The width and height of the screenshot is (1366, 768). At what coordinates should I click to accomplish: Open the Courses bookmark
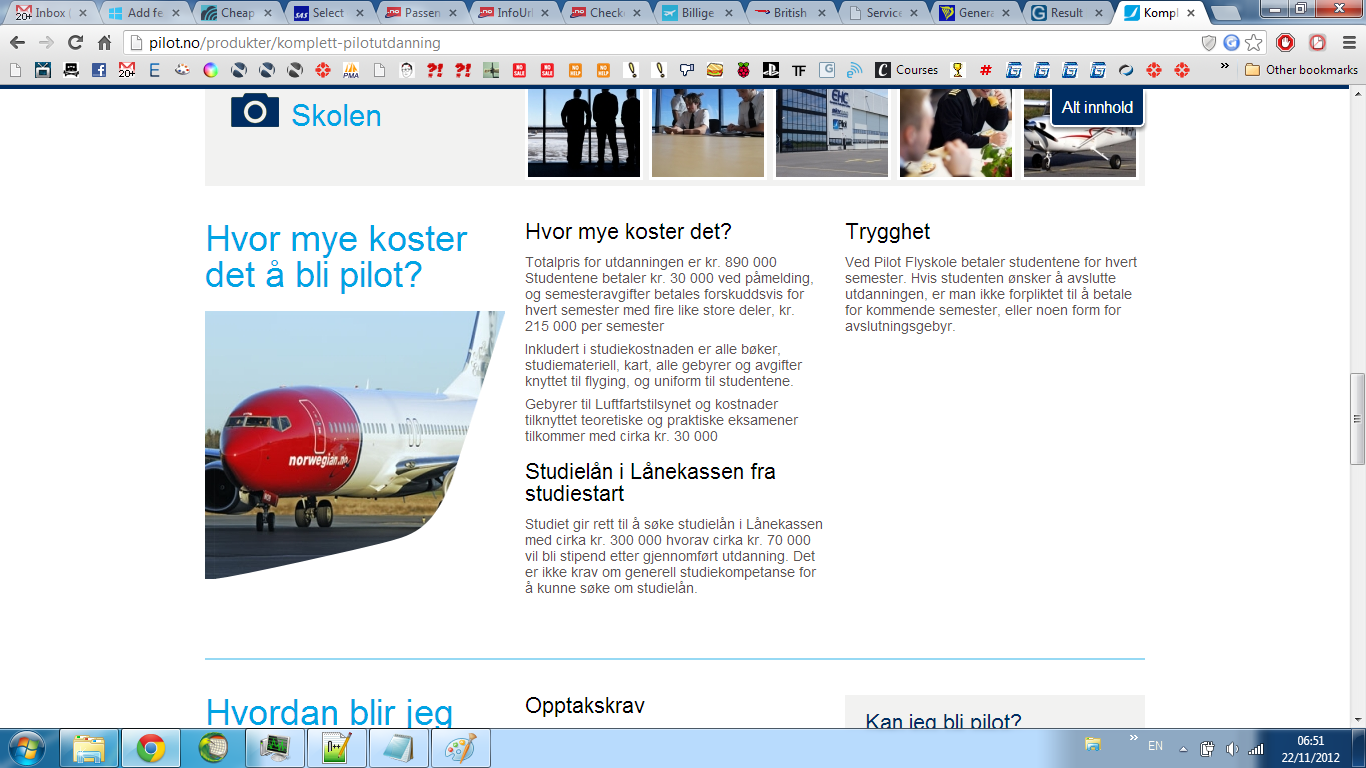[907, 70]
